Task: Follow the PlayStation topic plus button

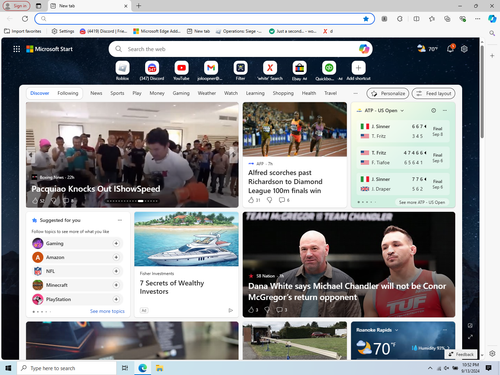Action: (116, 299)
